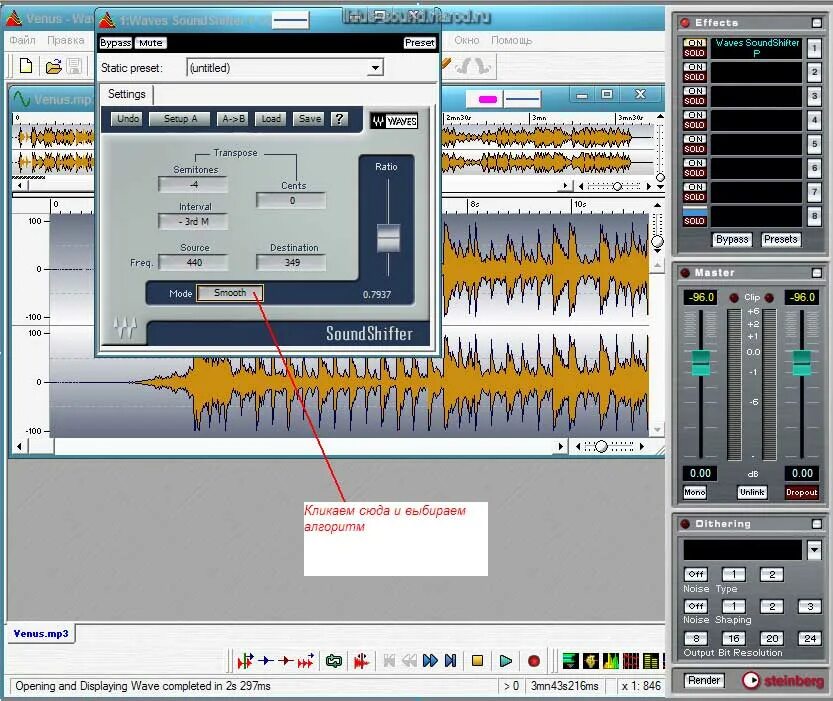Open Presets in Effects panel

780,240
